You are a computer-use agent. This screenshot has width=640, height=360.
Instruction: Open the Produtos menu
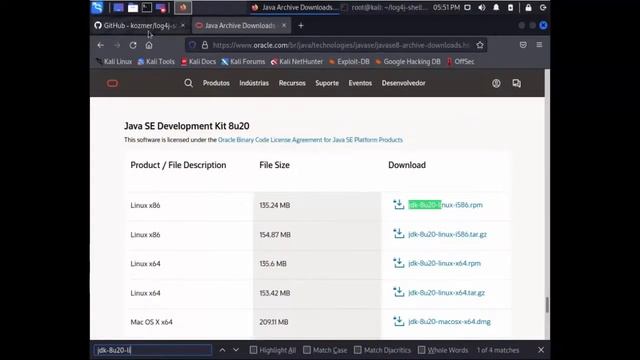pos(216,83)
